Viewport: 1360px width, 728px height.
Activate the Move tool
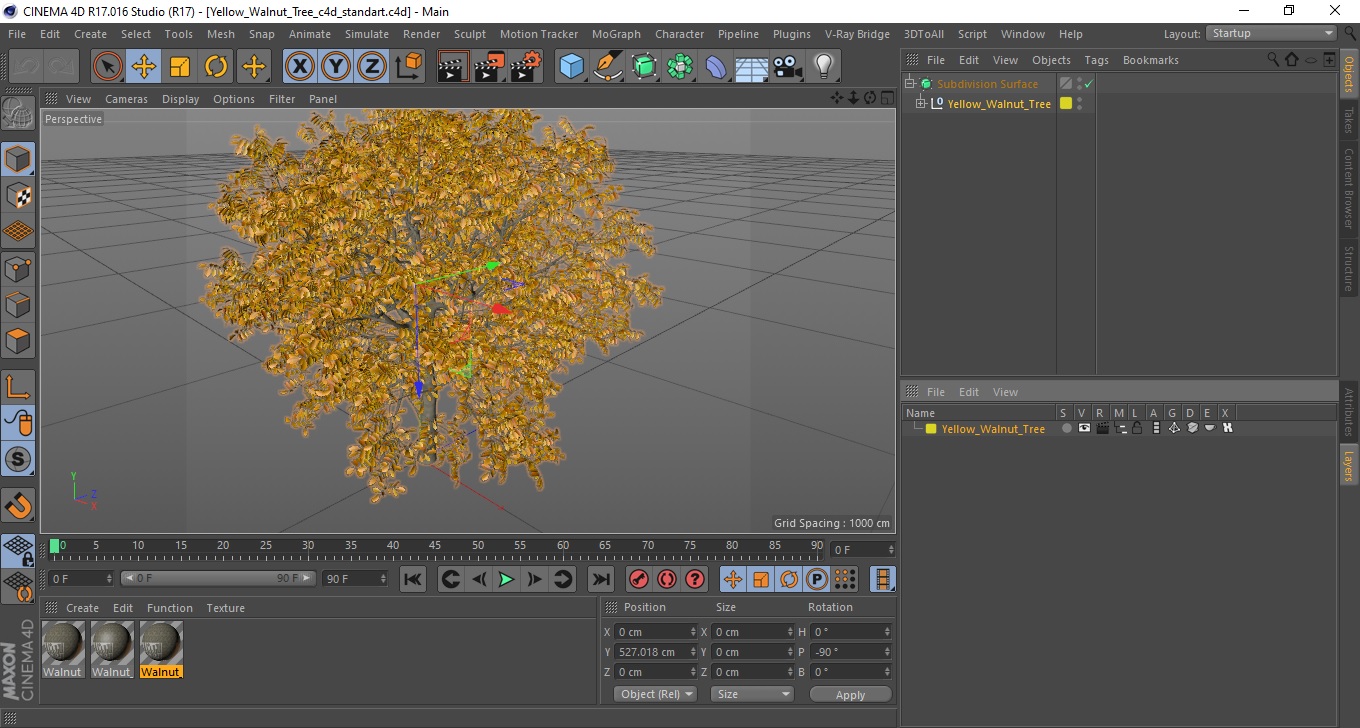(144, 67)
